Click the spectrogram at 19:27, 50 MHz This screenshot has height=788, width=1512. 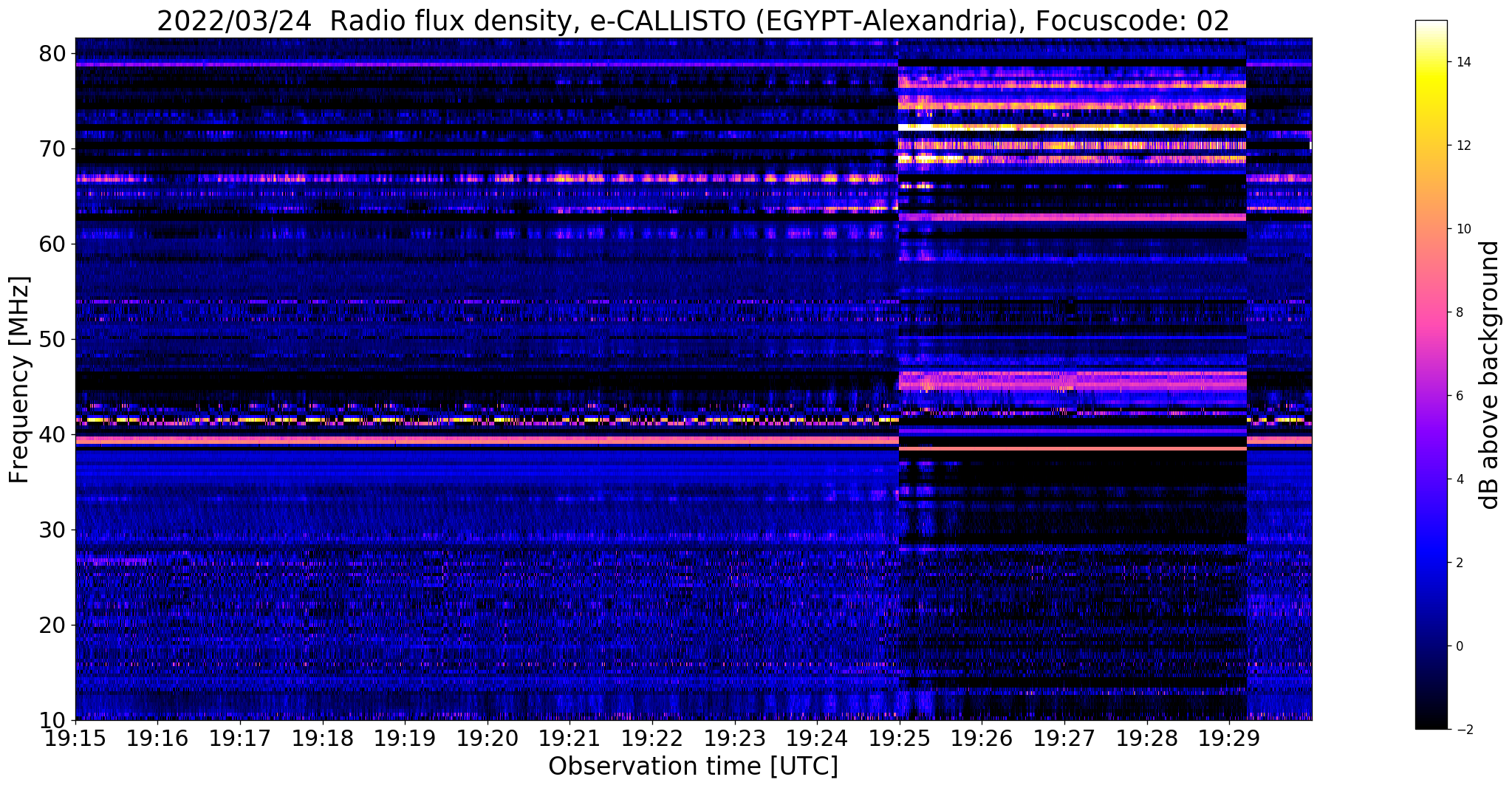click(1064, 339)
